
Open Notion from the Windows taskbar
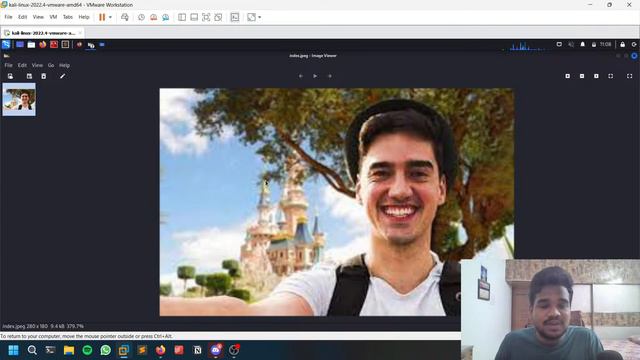(x=197, y=350)
